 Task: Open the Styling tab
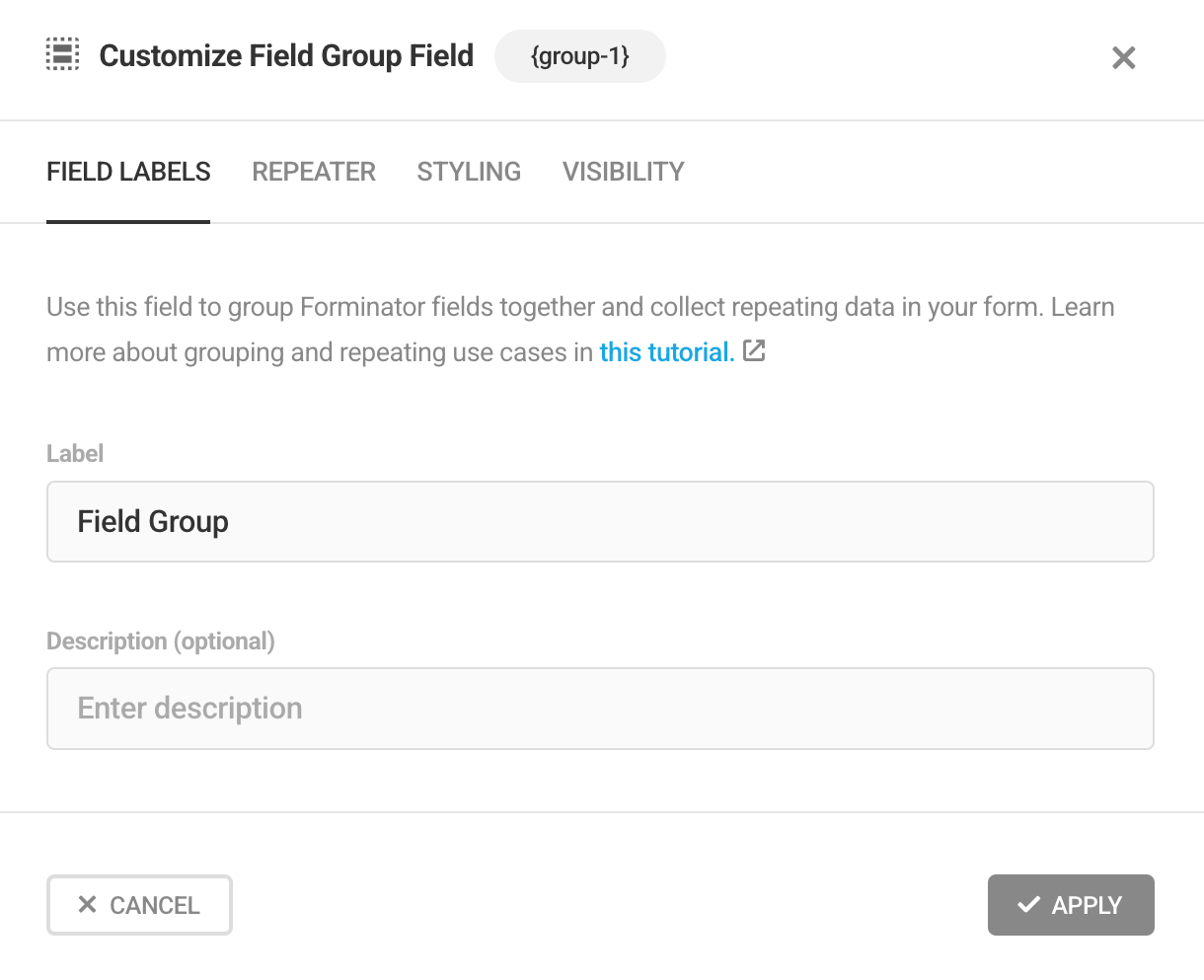point(469,172)
